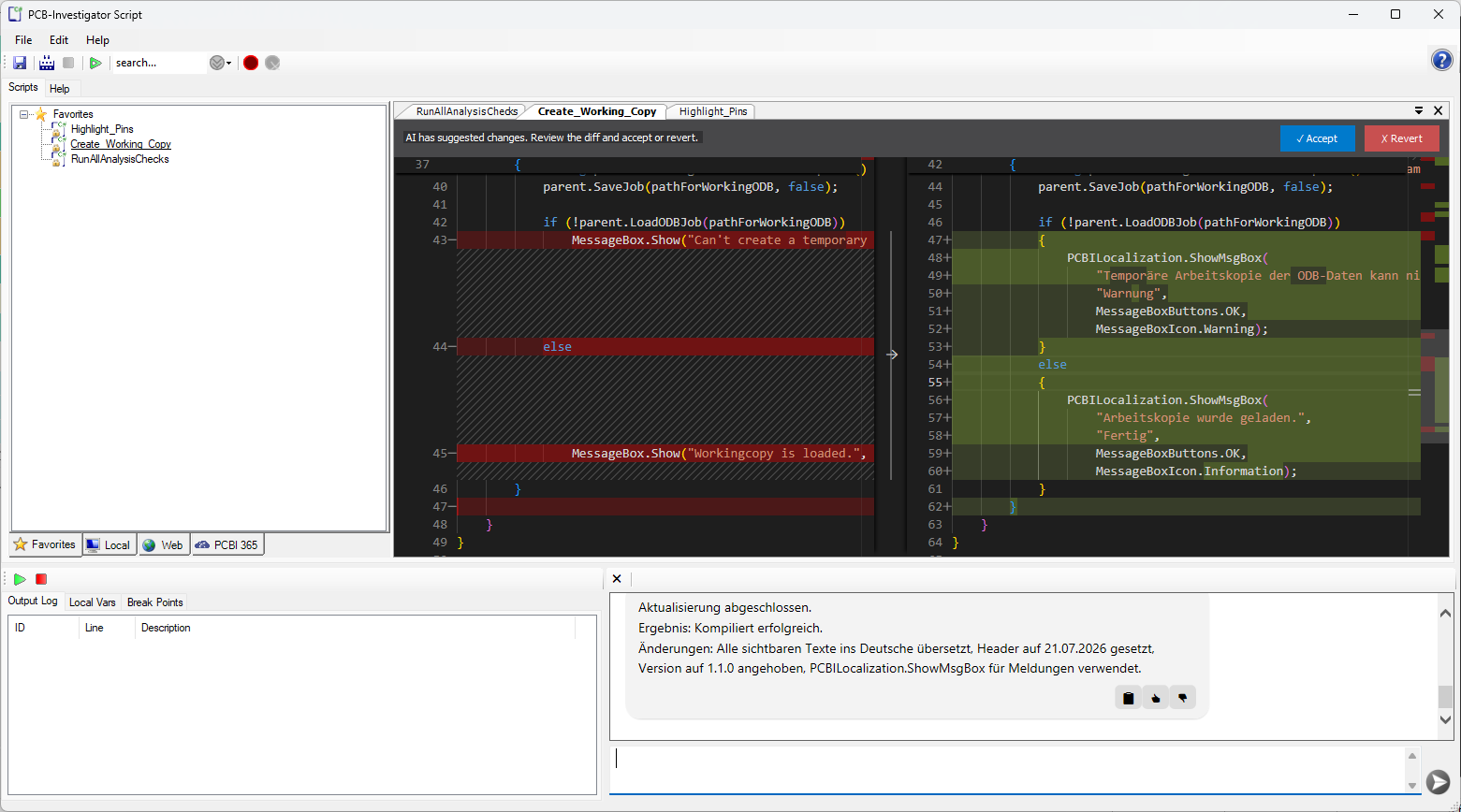Revert the AI suggested changes
Viewport: 1461px width, 812px height.
[1402, 138]
